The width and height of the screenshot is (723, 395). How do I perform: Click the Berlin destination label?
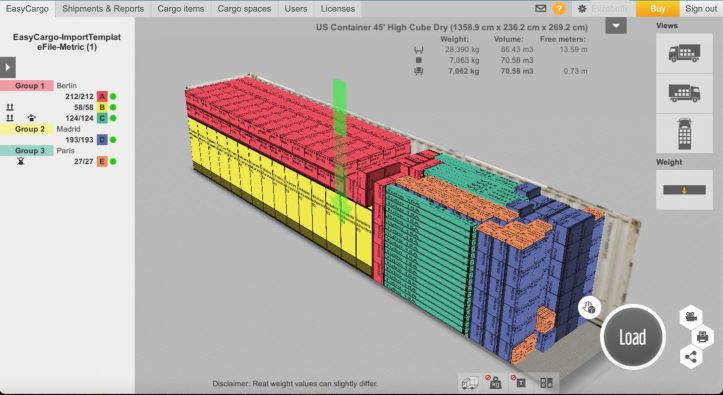(x=66, y=86)
